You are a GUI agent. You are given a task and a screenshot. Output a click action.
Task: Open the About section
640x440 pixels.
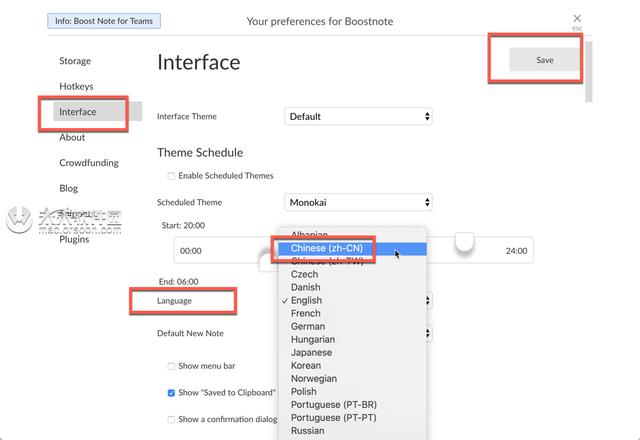72,137
